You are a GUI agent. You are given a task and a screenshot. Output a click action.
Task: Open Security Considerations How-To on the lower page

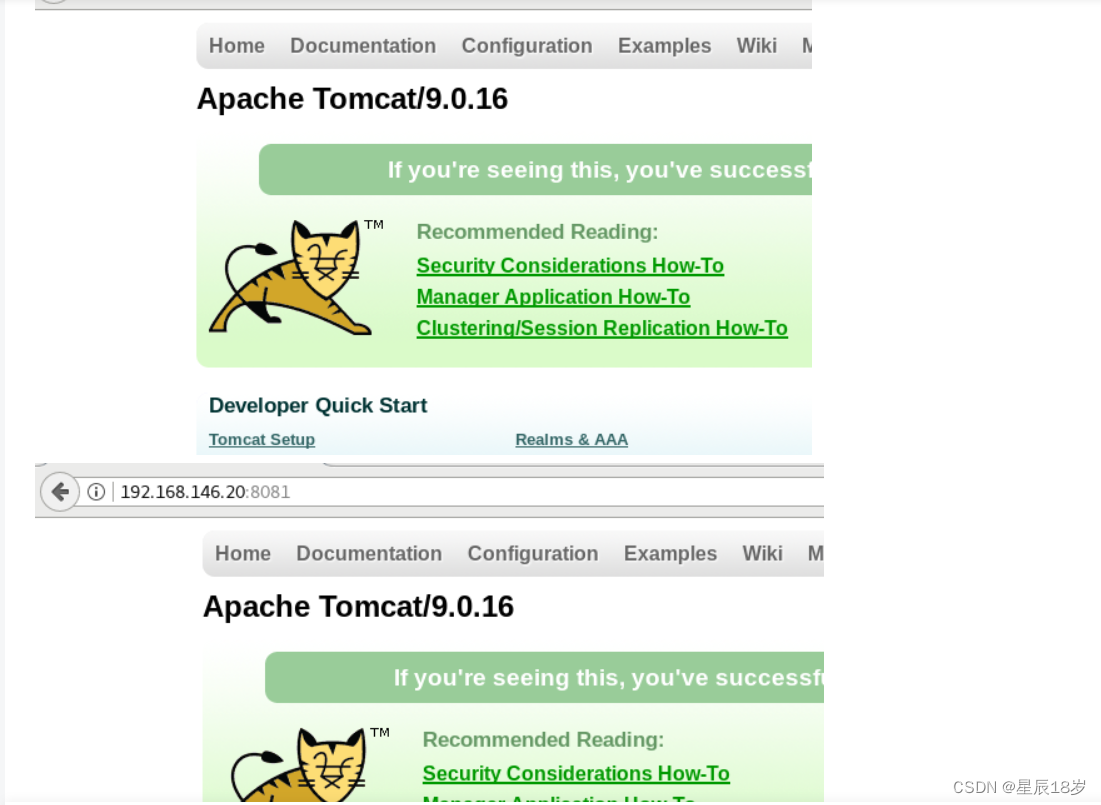point(576,773)
